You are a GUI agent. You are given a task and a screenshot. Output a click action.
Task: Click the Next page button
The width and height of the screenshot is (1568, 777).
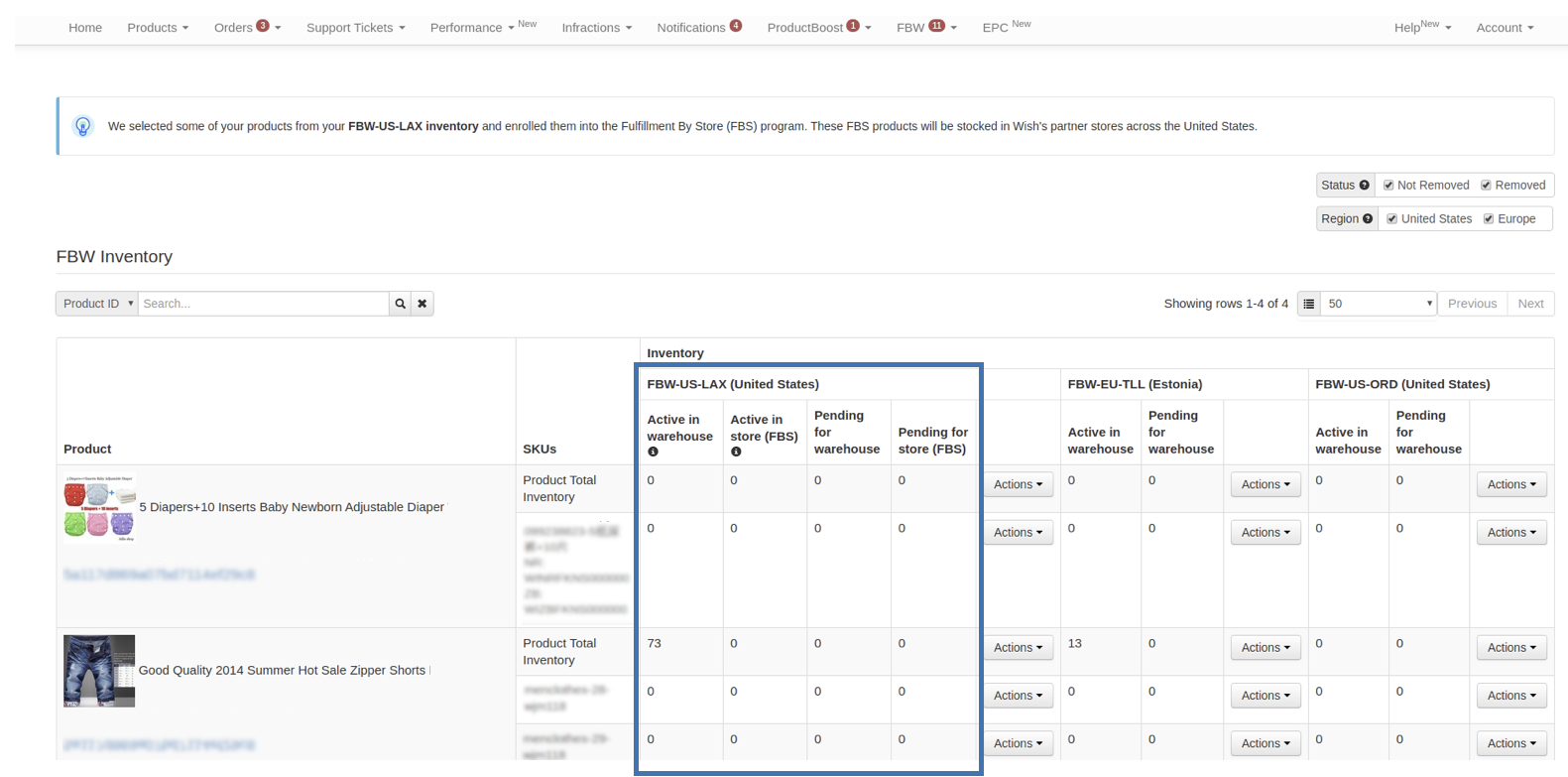pyautogui.click(x=1530, y=304)
